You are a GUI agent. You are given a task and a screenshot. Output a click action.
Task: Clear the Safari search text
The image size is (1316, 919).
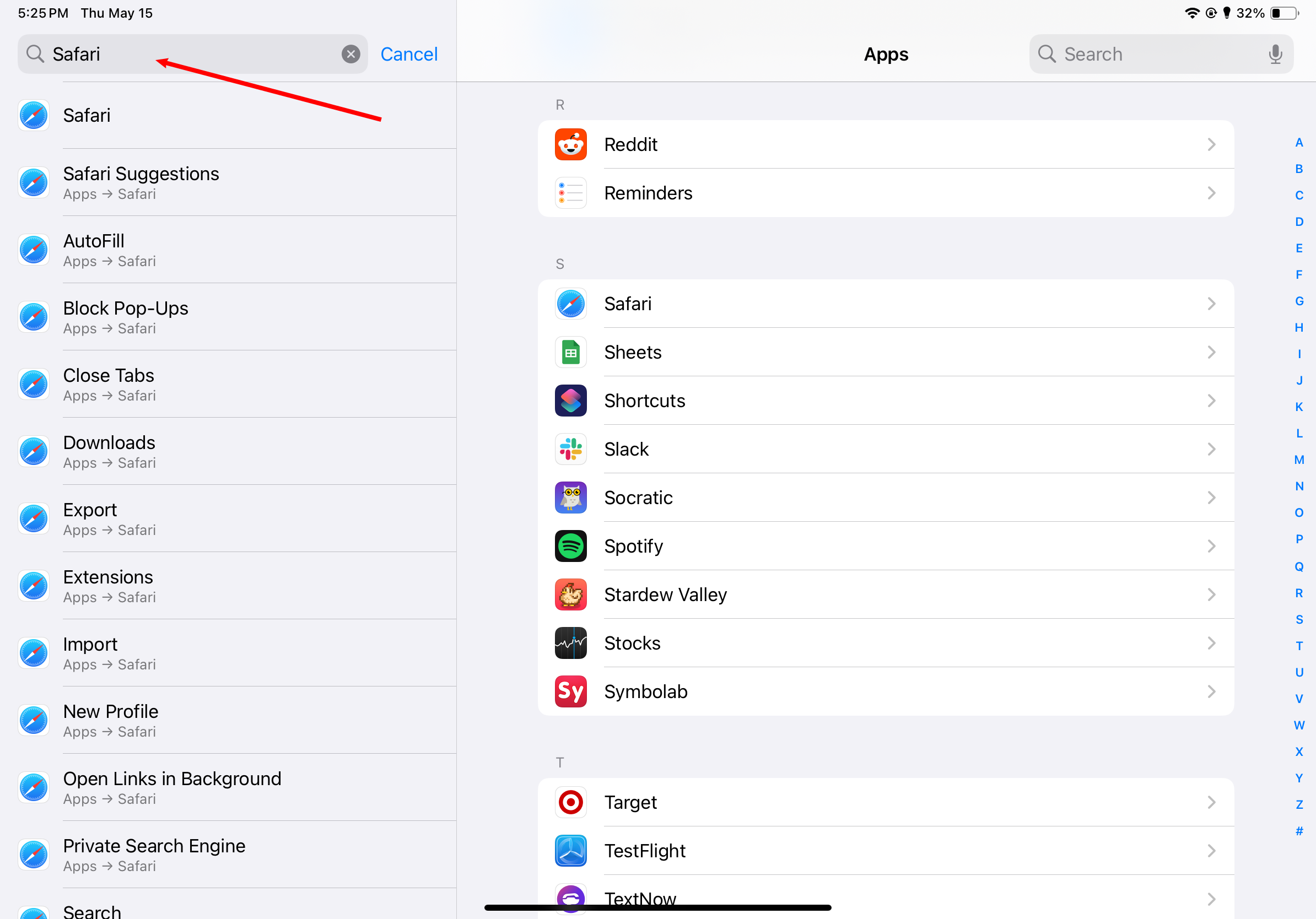tap(351, 54)
